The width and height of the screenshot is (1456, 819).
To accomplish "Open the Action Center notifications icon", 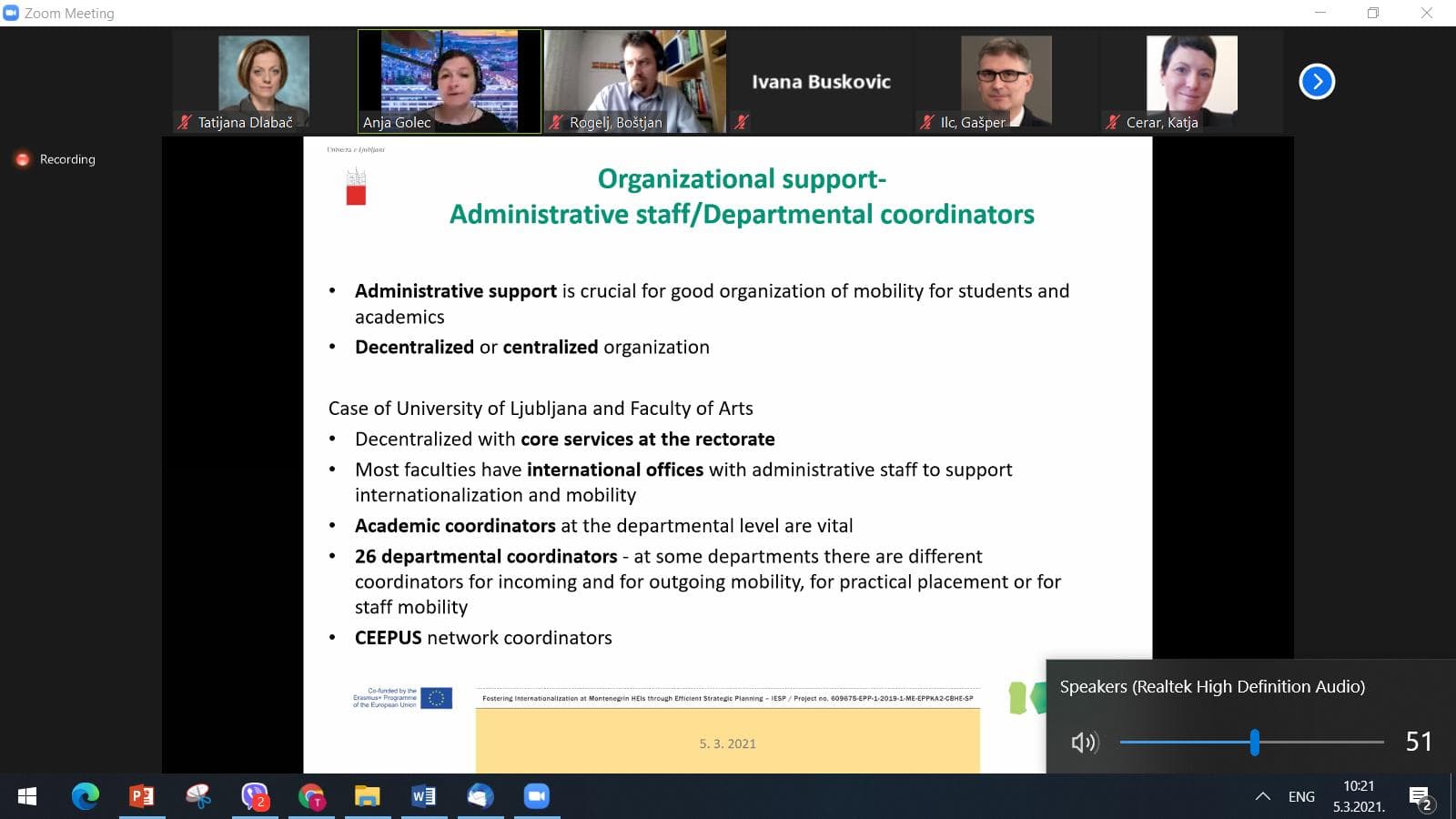I will (1421, 798).
